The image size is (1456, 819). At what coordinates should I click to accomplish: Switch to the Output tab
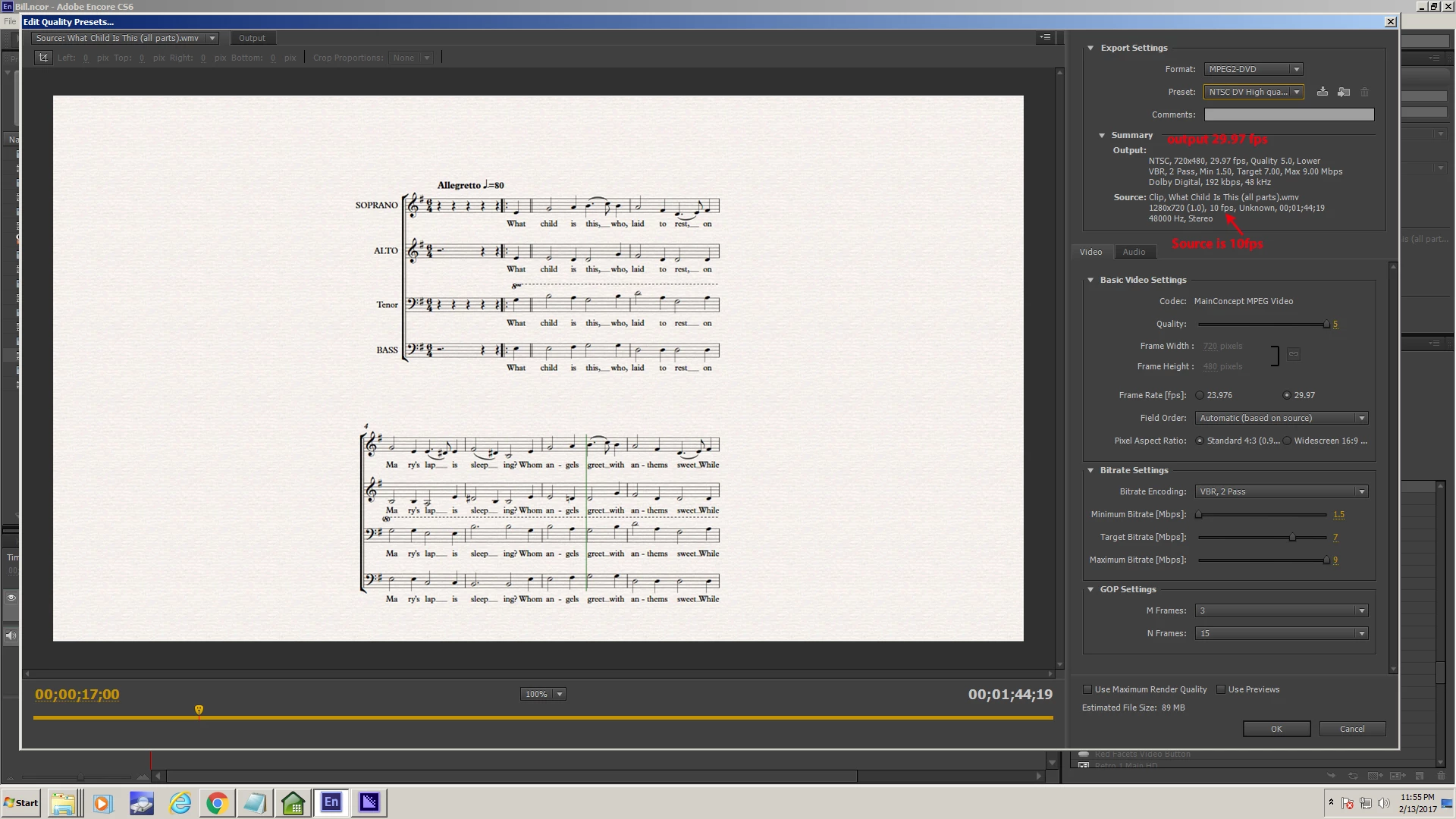tap(252, 38)
